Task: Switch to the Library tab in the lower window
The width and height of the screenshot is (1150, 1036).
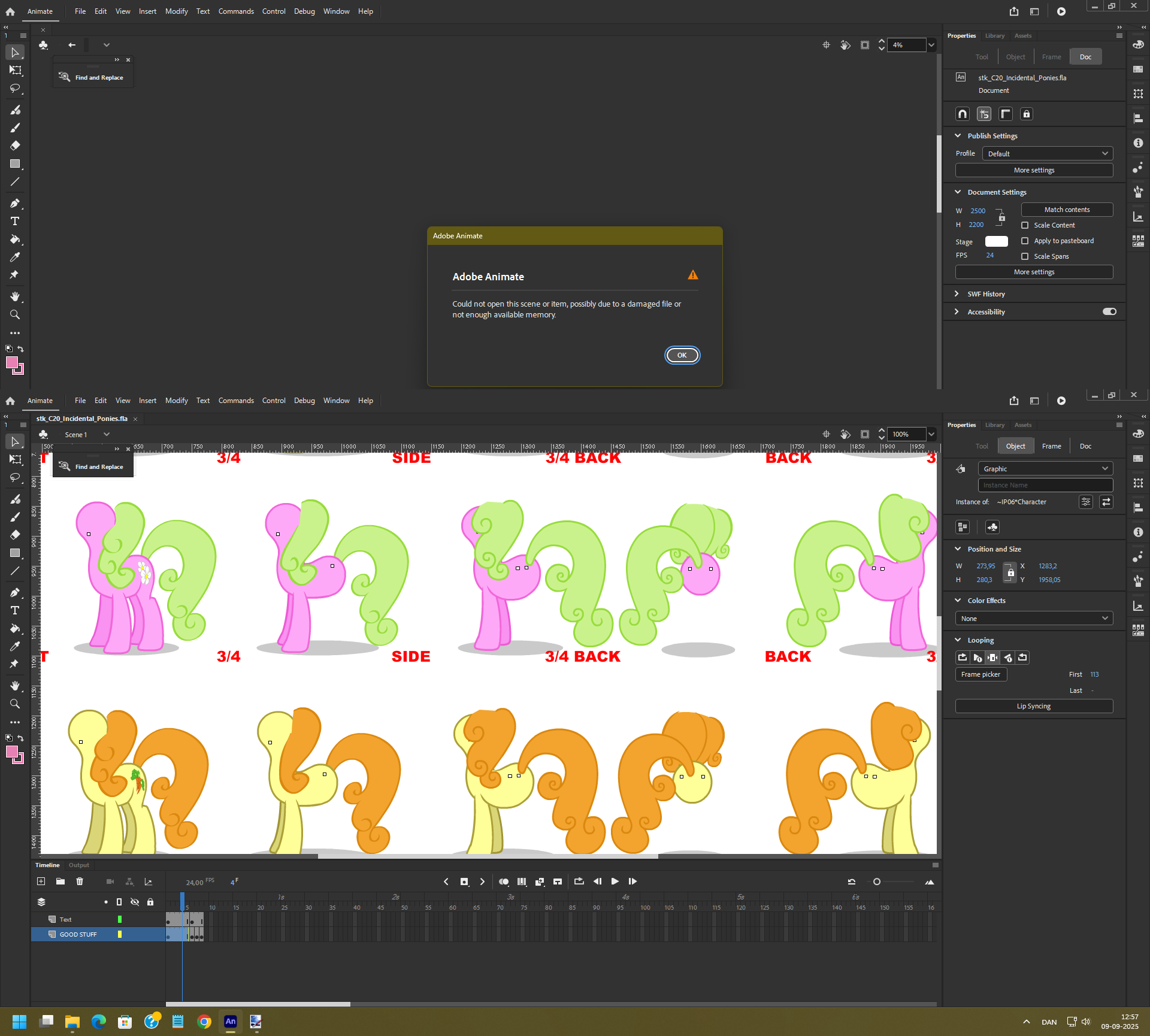Action: [x=995, y=425]
